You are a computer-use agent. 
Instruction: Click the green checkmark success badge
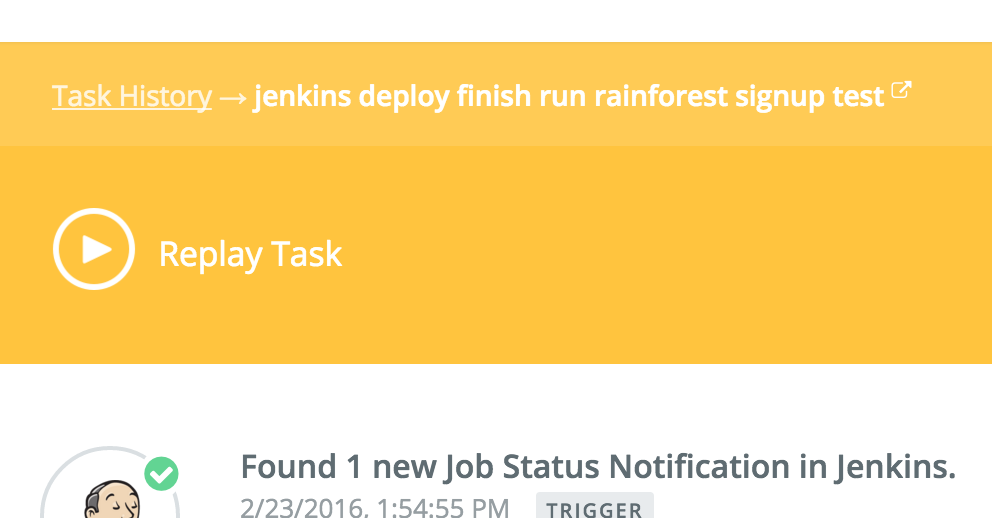click(161, 474)
